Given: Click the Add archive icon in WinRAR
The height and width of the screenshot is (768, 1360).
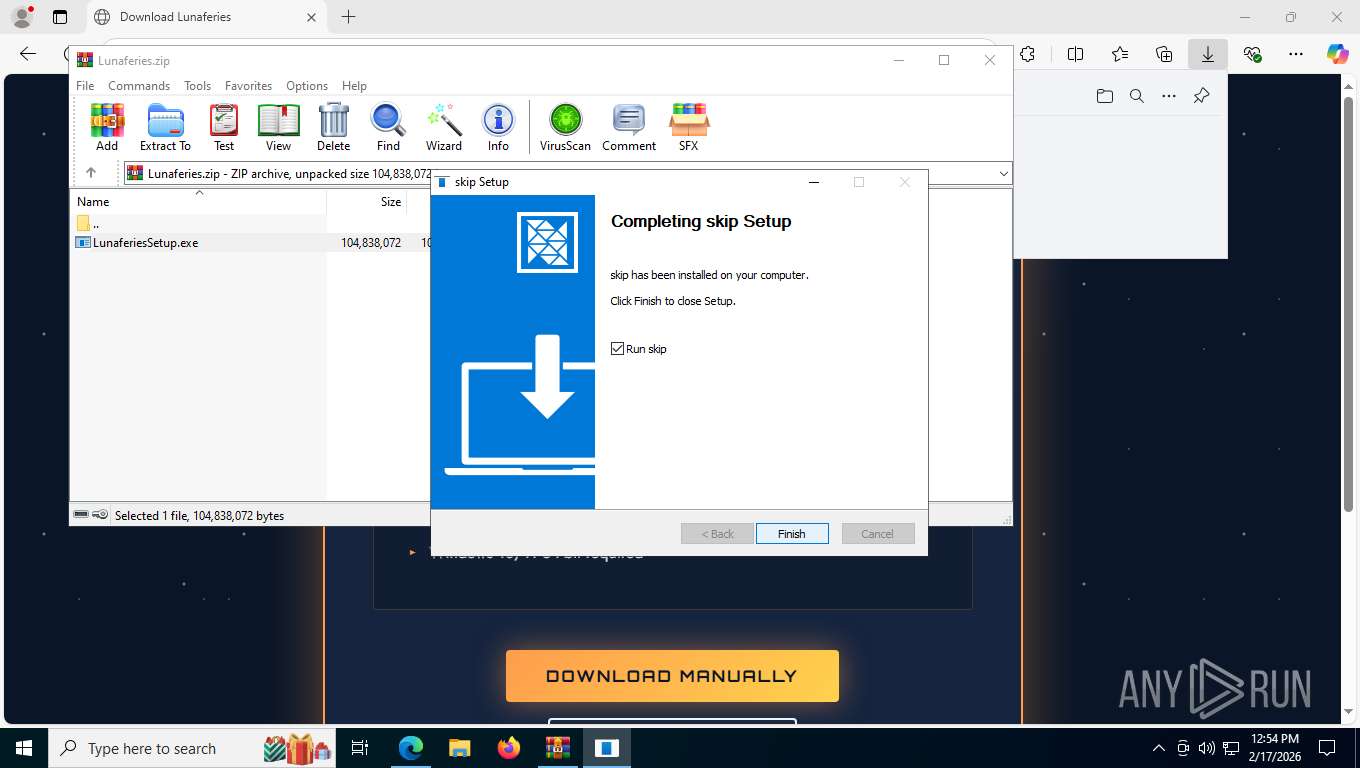Looking at the screenshot, I should (x=107, y=127).
